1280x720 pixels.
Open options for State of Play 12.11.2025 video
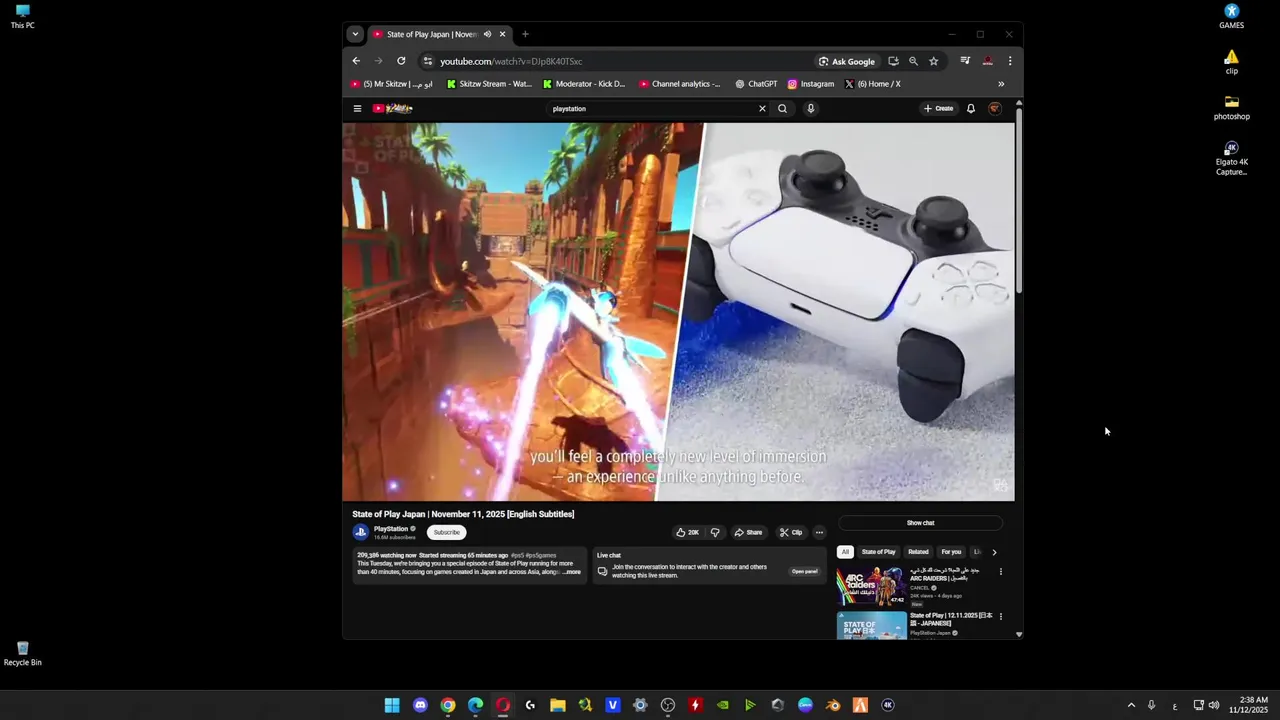(x=1001, y=616)
